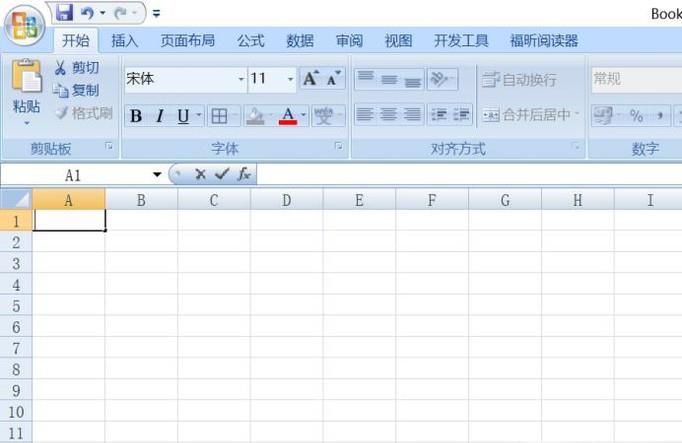The width and height of the screenshot is (682, 443).
Task: Click the 宋体 font name box
Action: coord(181,79)
